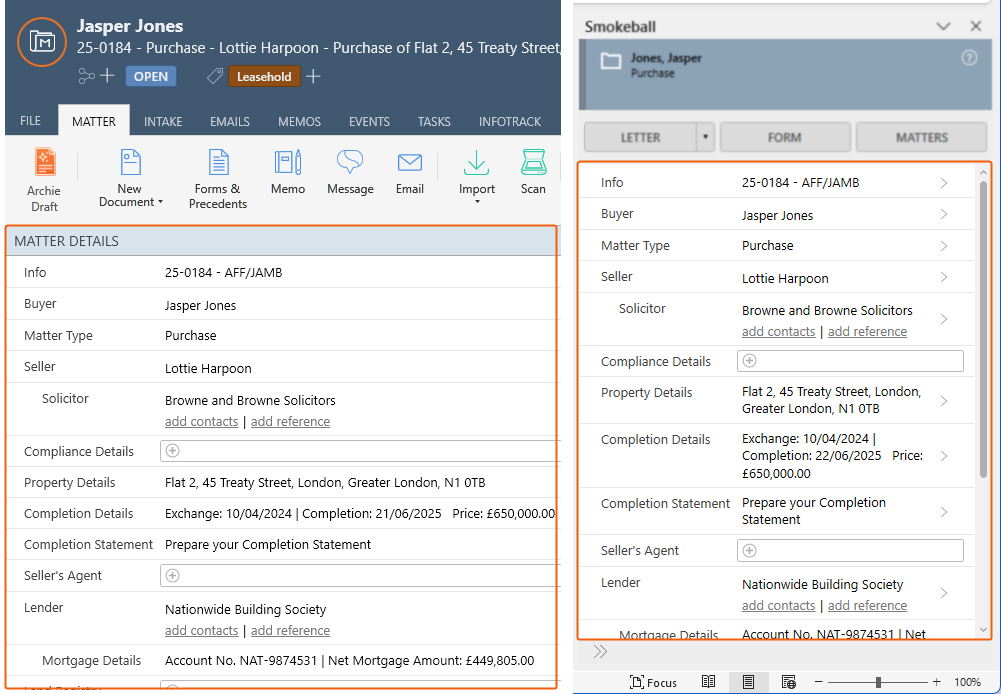Click the OPEN status badge
The image size is (1001, 694).
pos(151,77)
